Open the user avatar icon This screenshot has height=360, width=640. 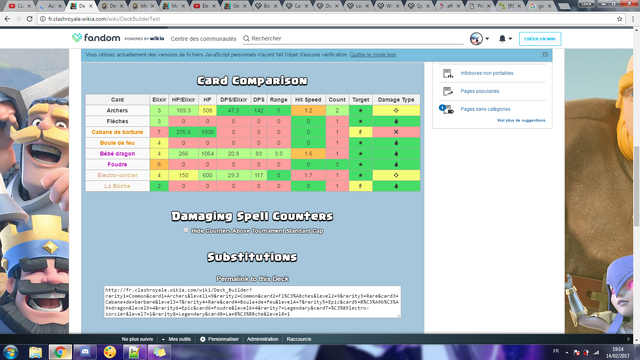coord(476,39)
